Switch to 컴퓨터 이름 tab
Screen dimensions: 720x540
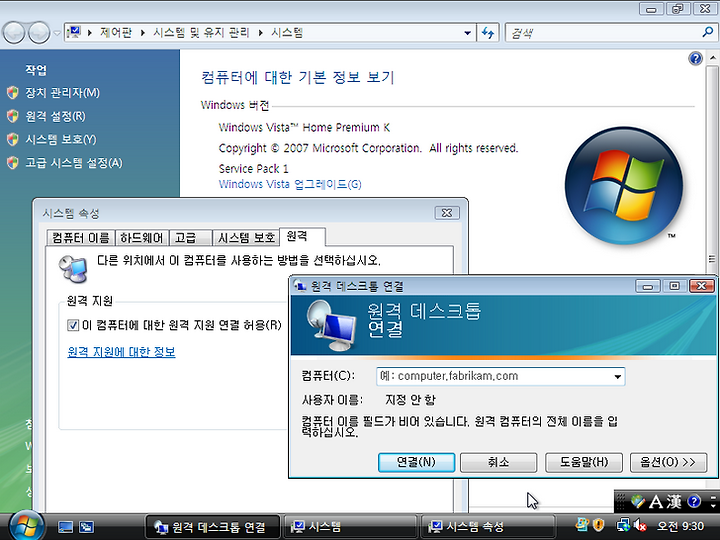click(x=81, y=237)
